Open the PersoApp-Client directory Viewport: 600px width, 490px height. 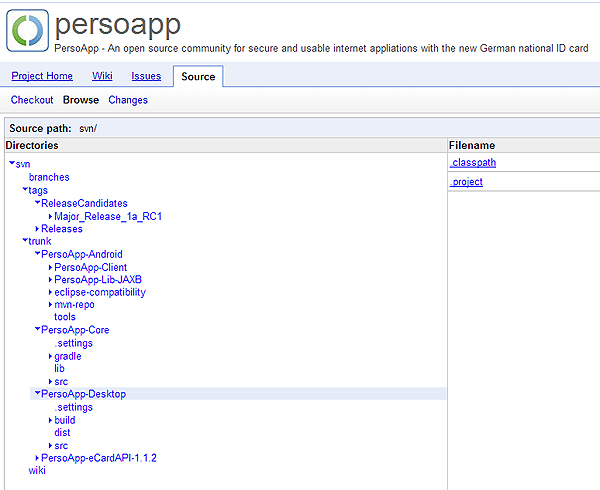[x=91, y=267]
